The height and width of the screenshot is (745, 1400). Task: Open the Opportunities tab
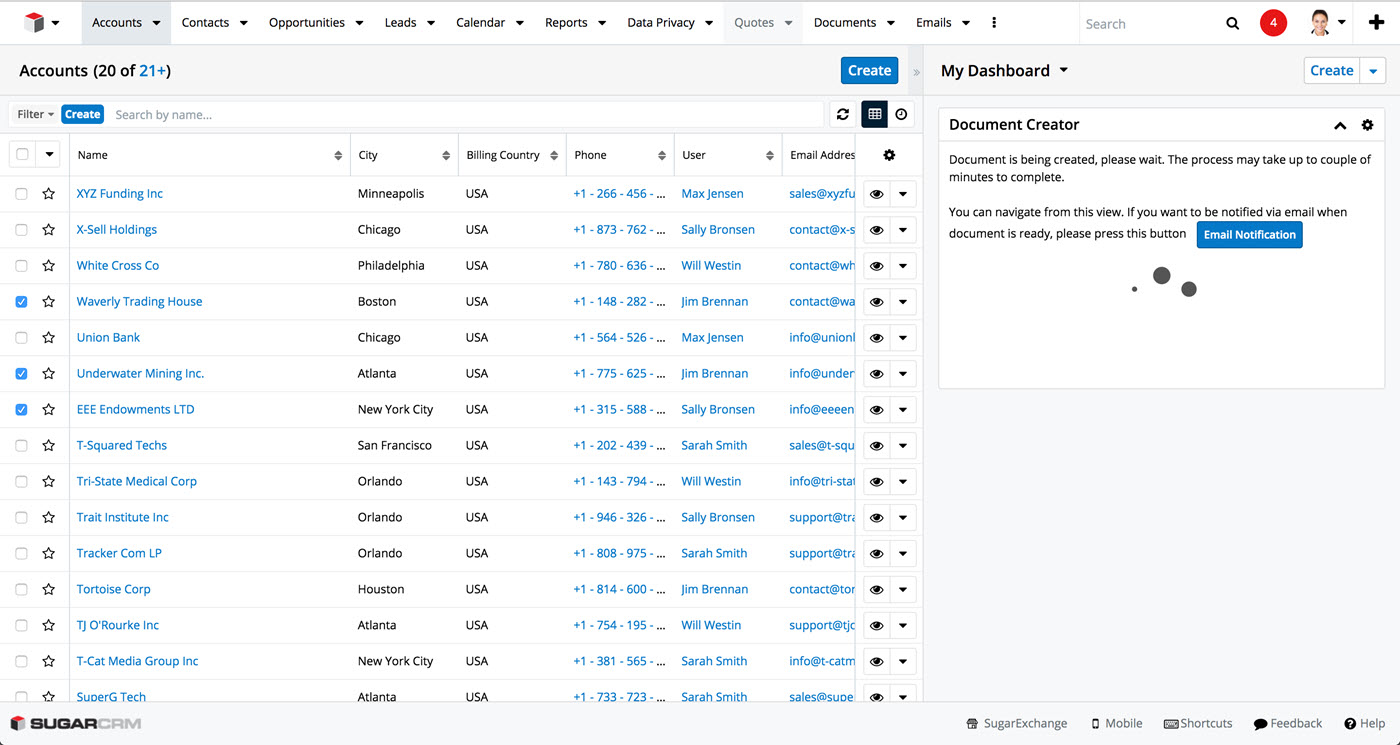(x=307, y=23)
